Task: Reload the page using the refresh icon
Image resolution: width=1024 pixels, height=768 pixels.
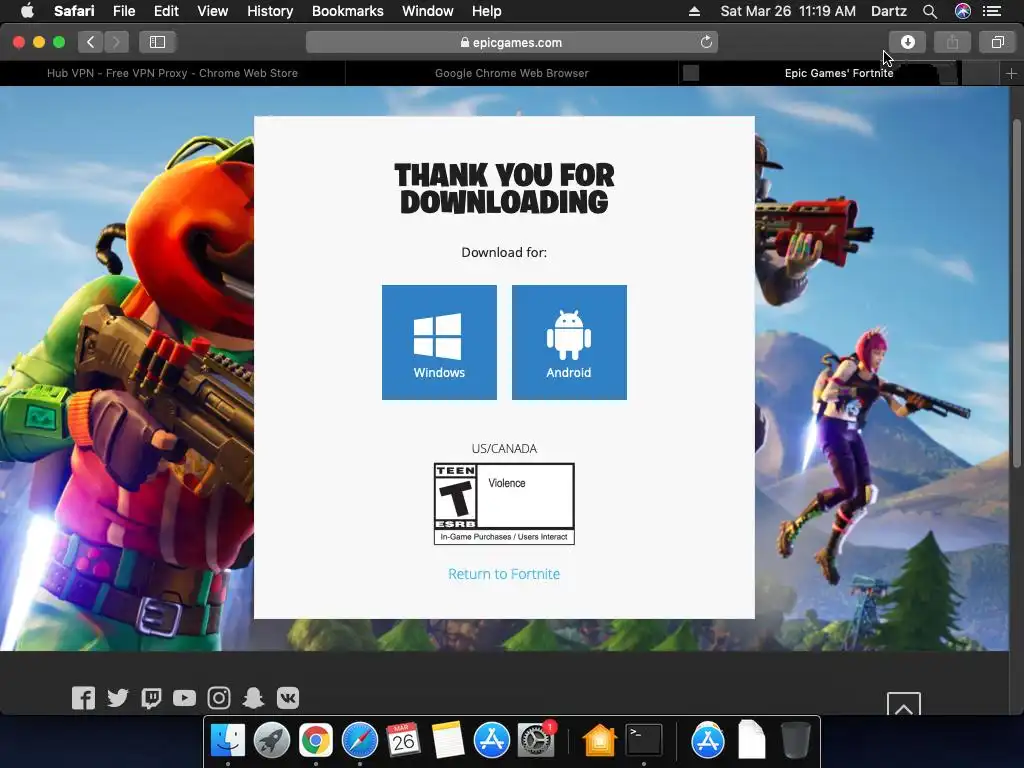Action: [x=706, y=42]
